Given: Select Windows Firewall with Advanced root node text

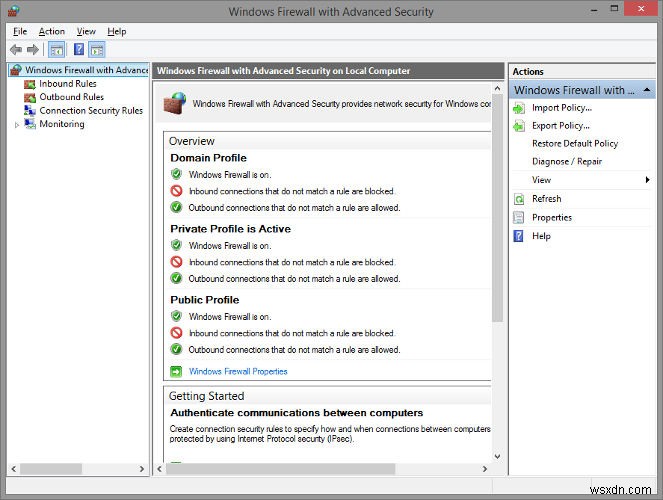Looking at the screenshot, I should coord(86,70).
